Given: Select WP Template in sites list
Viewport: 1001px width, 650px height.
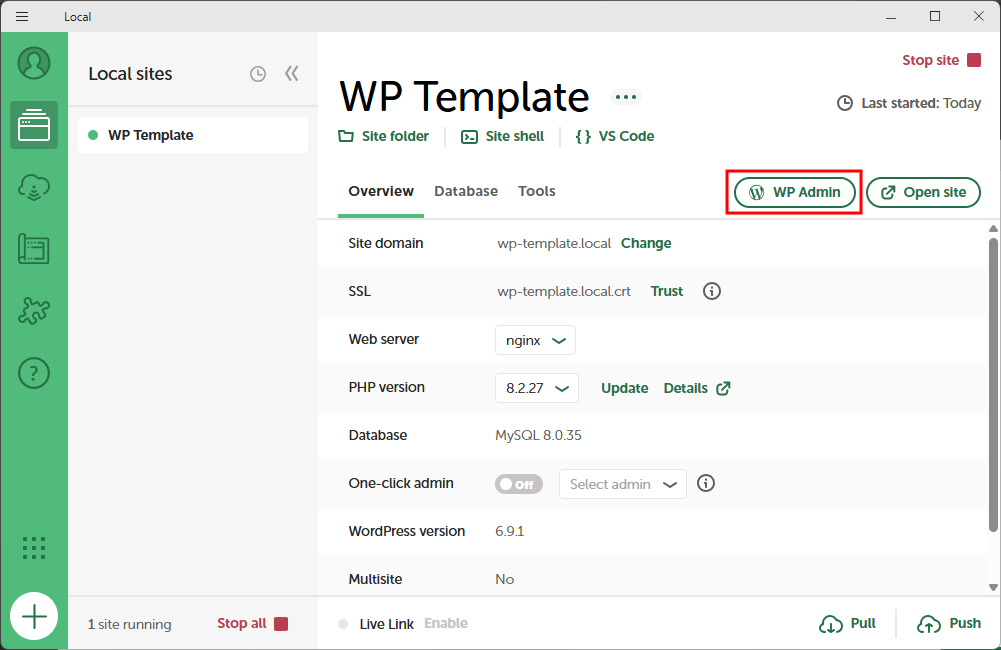Looking at the screenshot, I should [x=193, y=135].
